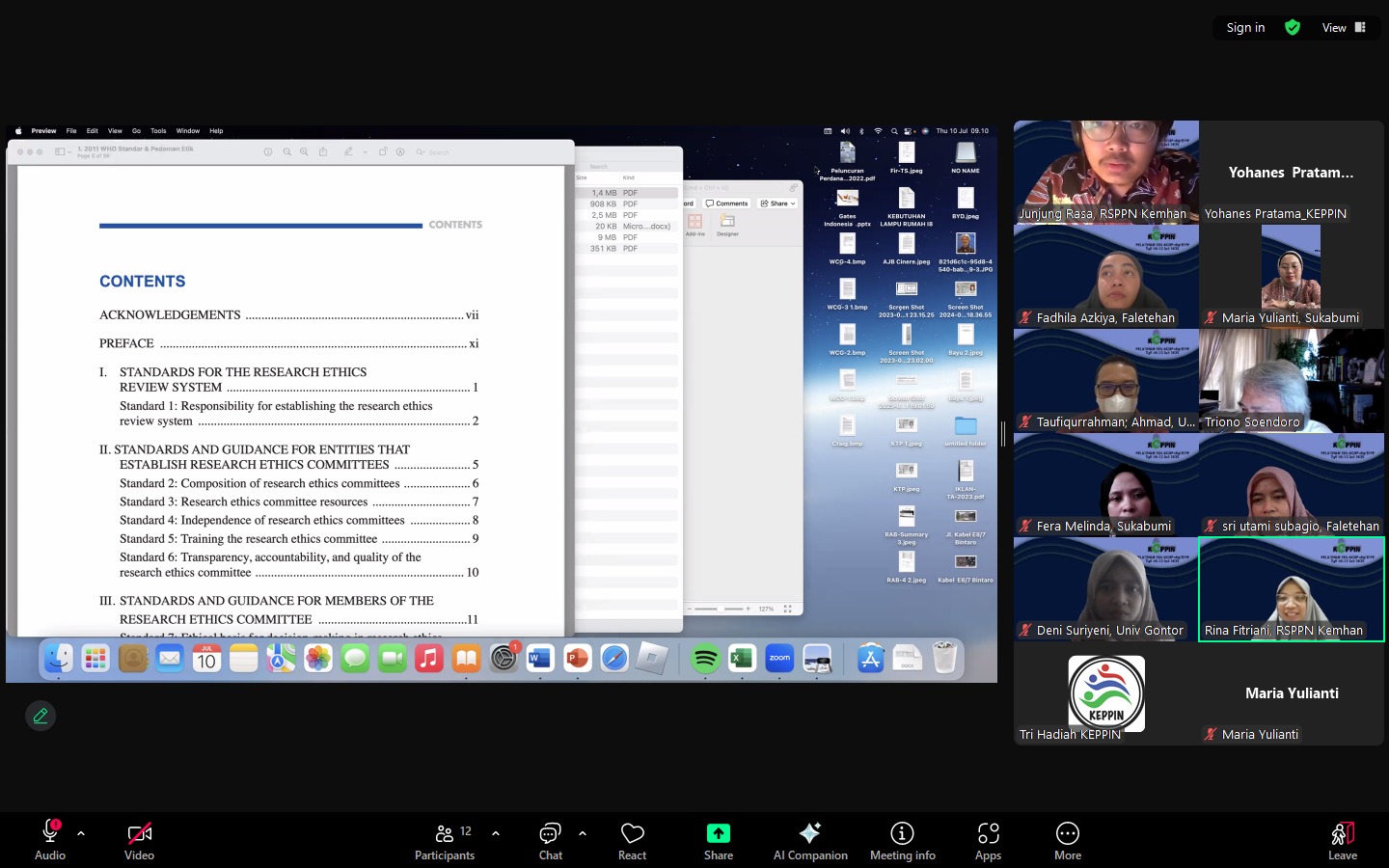Expand the audio options arrow

click(x=81, y=833)
